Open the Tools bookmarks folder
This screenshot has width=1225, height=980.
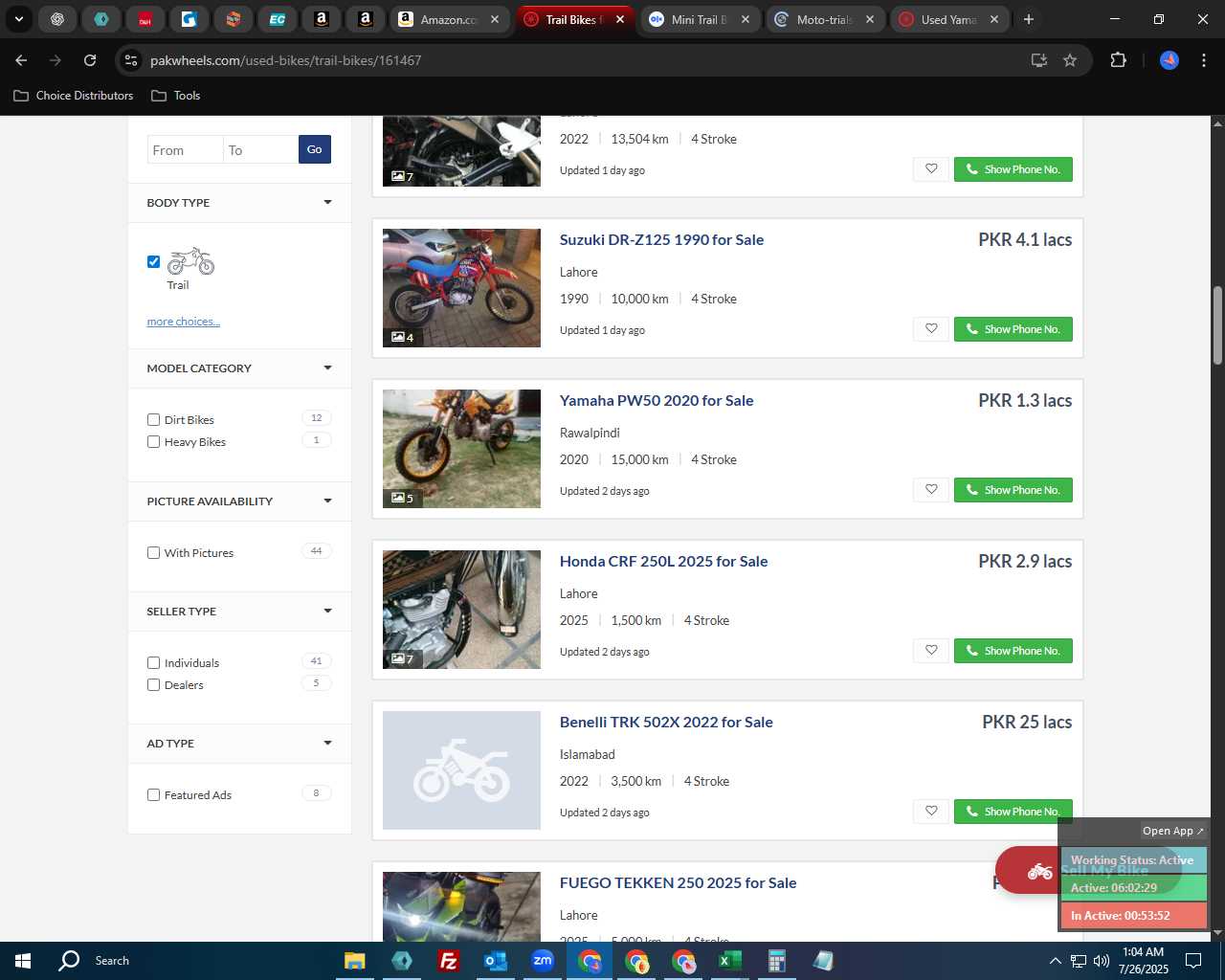pyautogui.click(x=176, y=96)
